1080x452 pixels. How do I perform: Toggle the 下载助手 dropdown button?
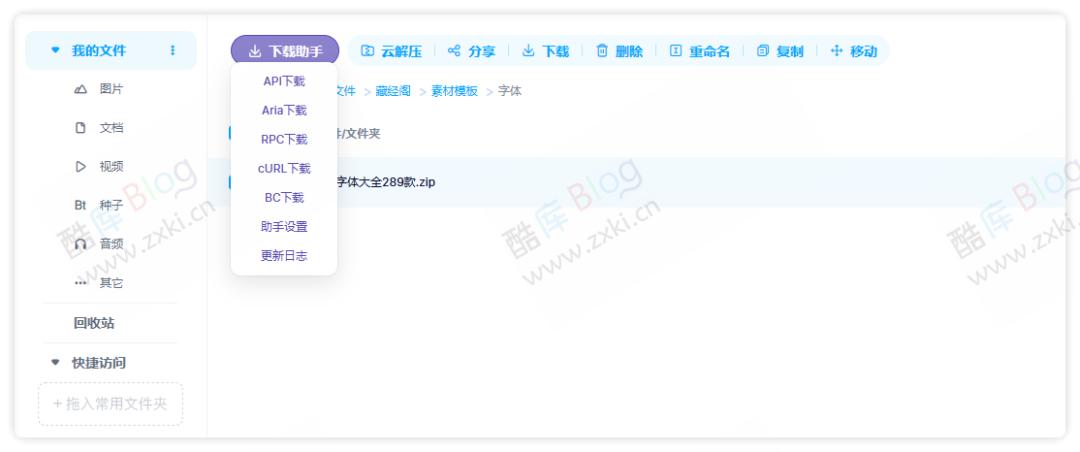pos(284,51)
